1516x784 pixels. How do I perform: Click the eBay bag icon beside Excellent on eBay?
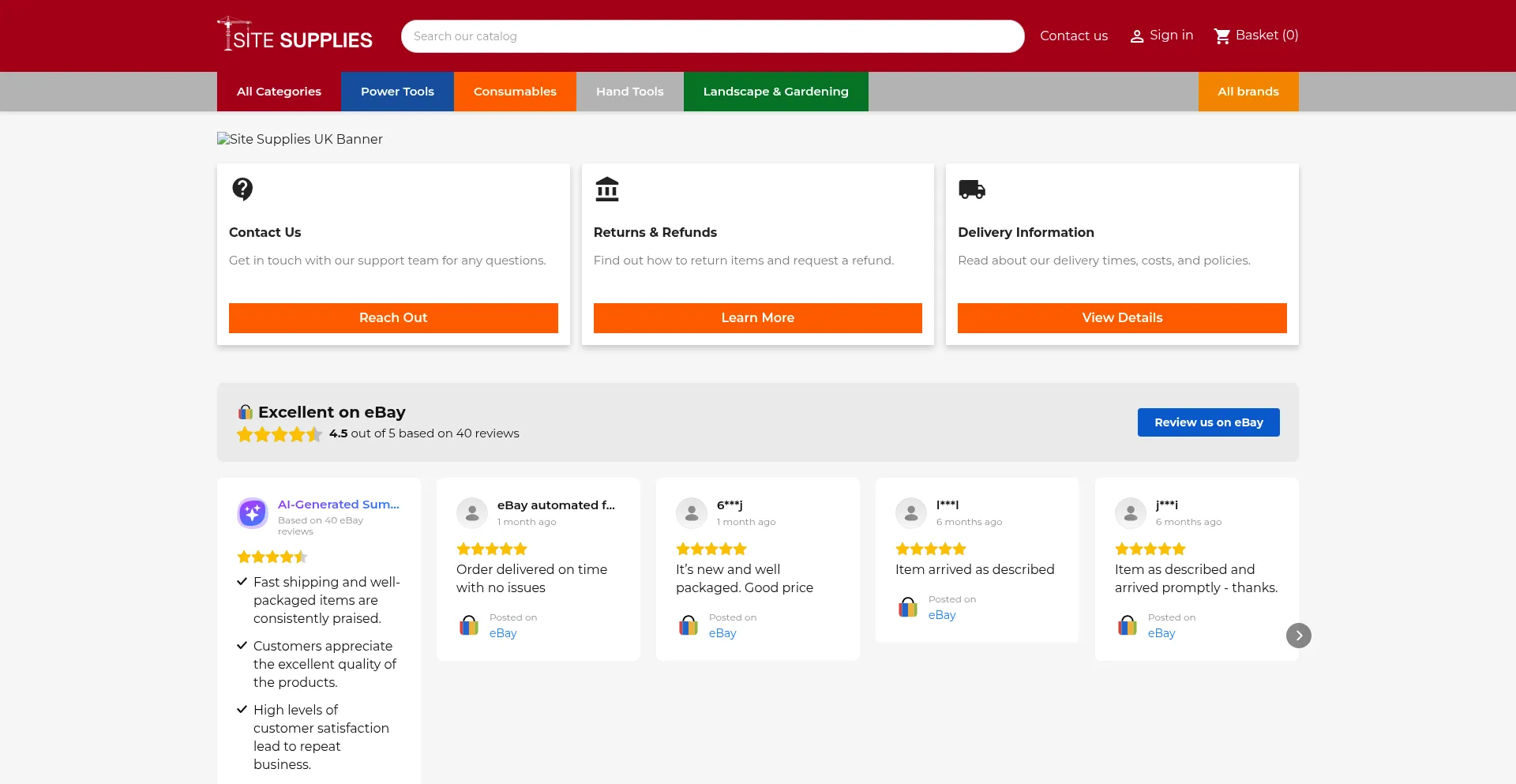tap(246, 412)
